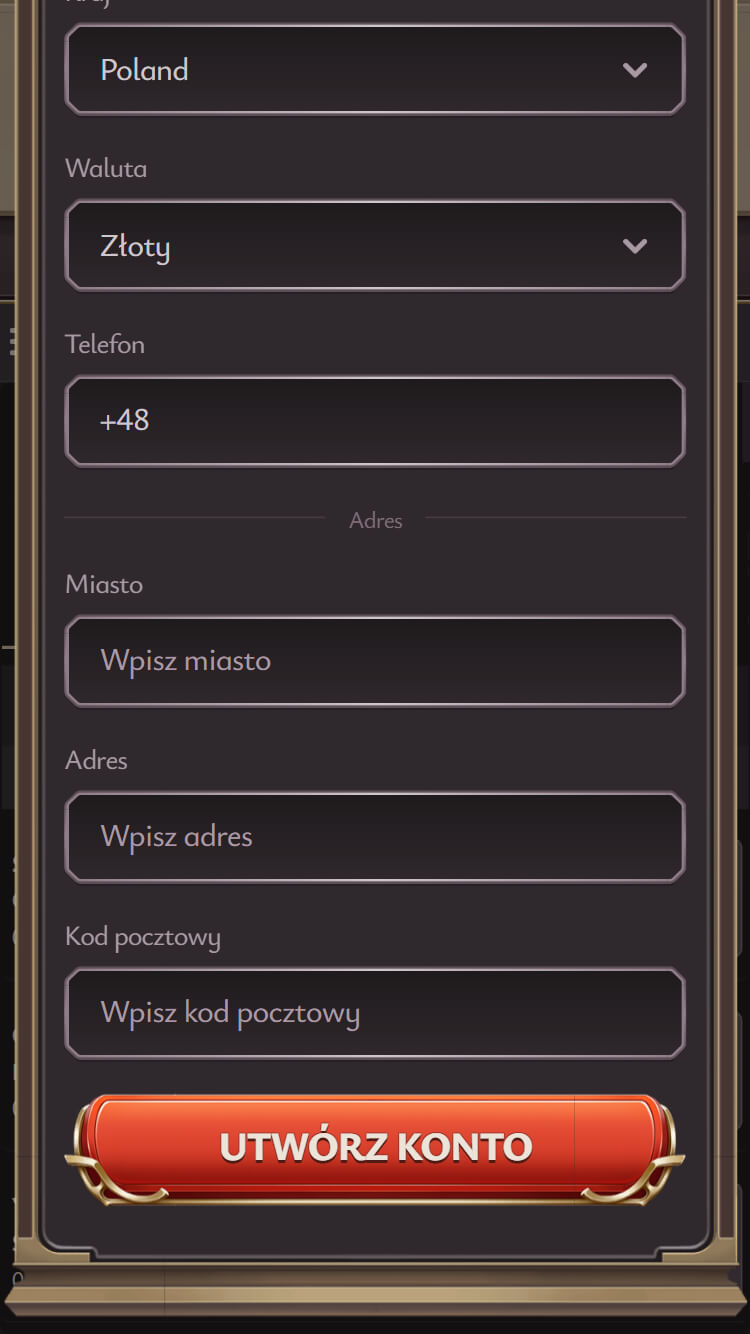Click the partly hidden menu icon behind dialog

[13, 342]
